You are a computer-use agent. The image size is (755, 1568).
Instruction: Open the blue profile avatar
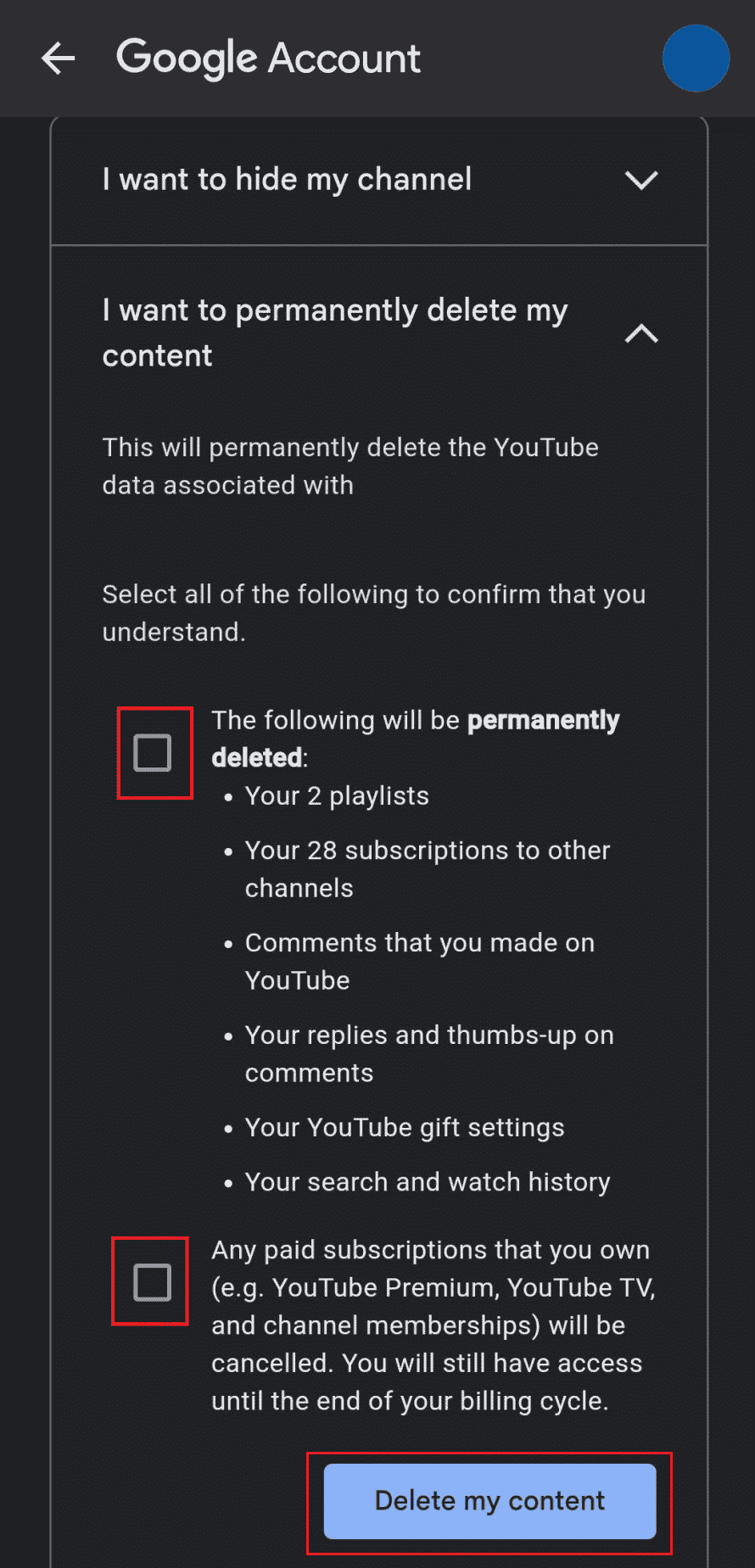pyautogui.click(x=696, y=59)
